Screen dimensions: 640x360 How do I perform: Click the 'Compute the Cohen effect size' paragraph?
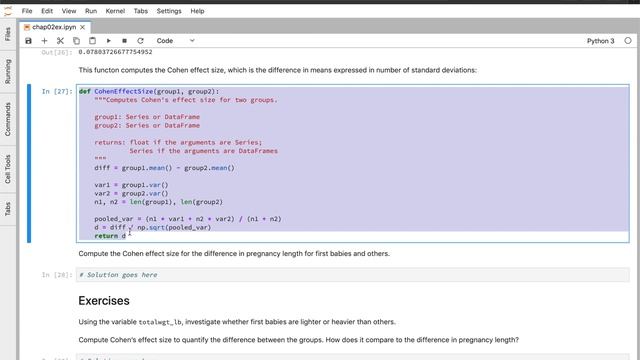click(234, 253)
